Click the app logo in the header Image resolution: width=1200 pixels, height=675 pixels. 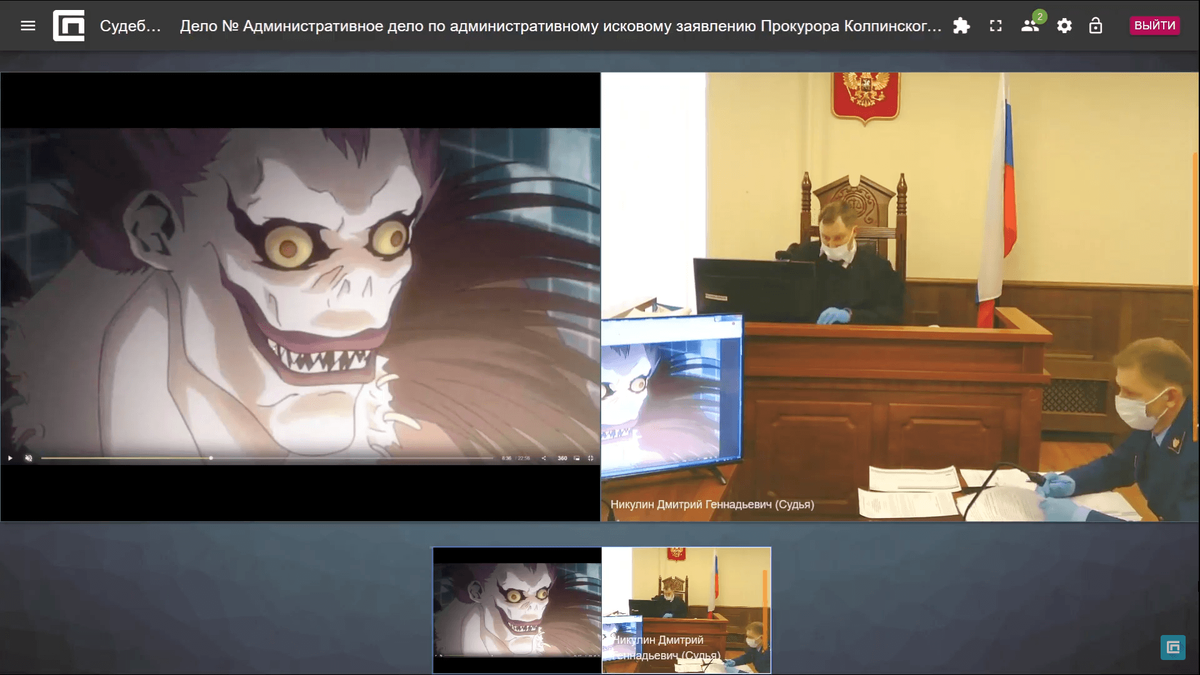pos(69,26)
